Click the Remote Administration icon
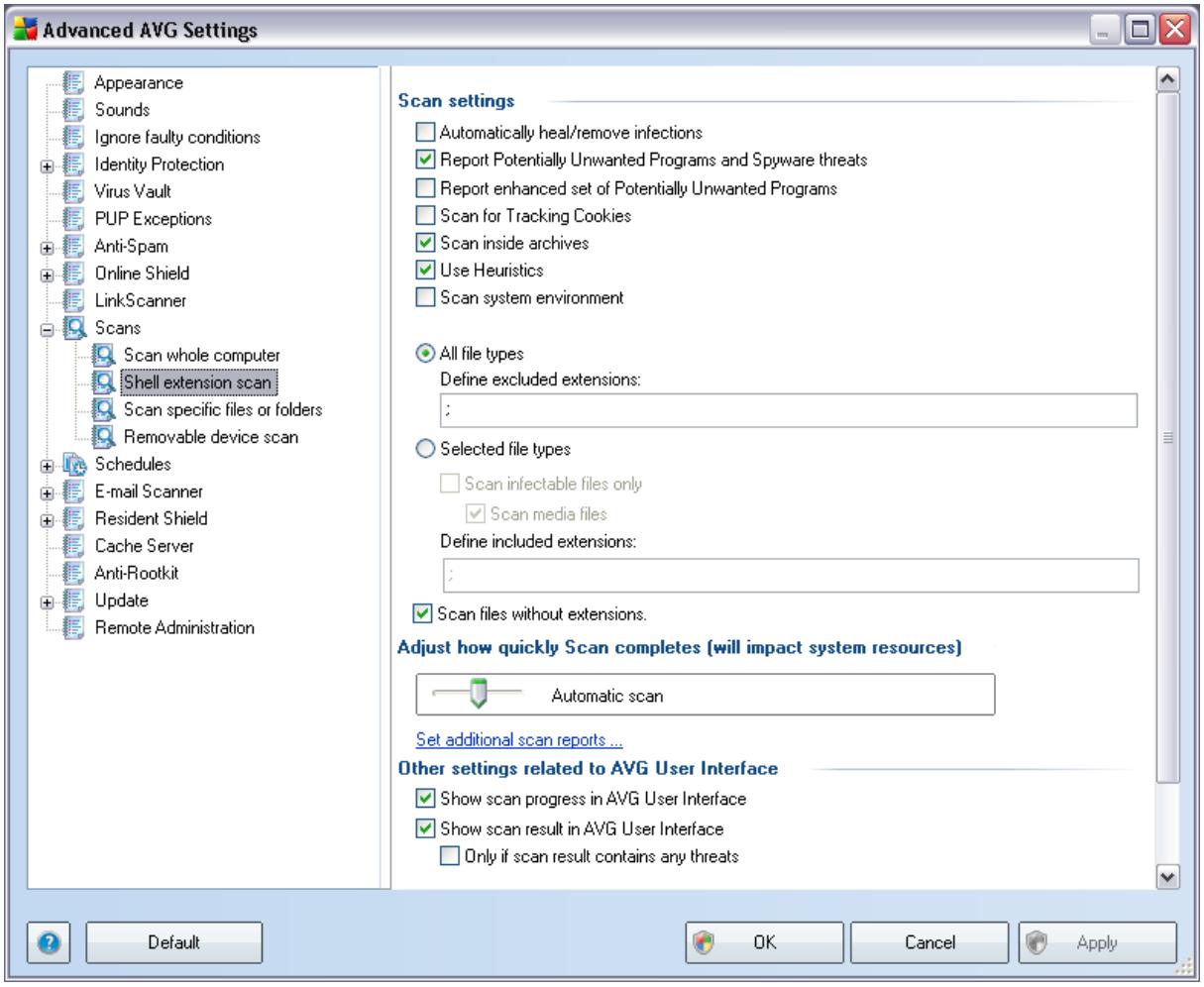 click(x=74, y=627)
